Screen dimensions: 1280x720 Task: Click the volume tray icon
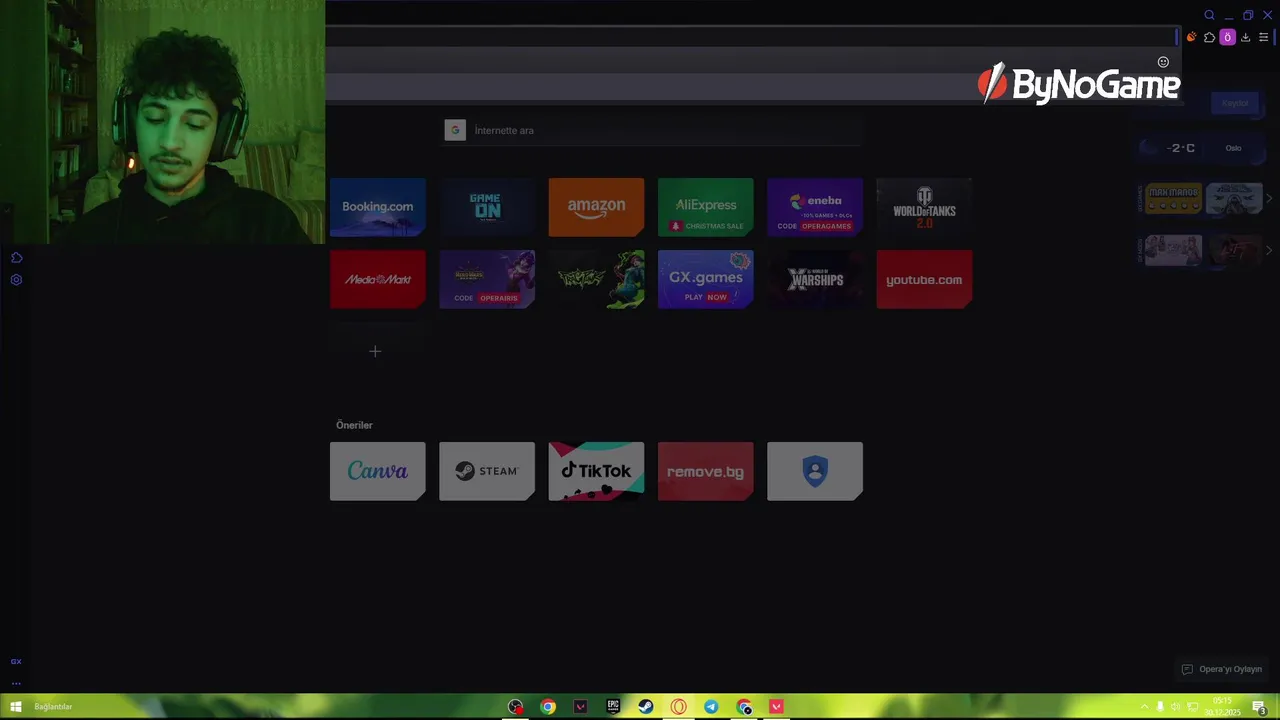click(1176, 707)
